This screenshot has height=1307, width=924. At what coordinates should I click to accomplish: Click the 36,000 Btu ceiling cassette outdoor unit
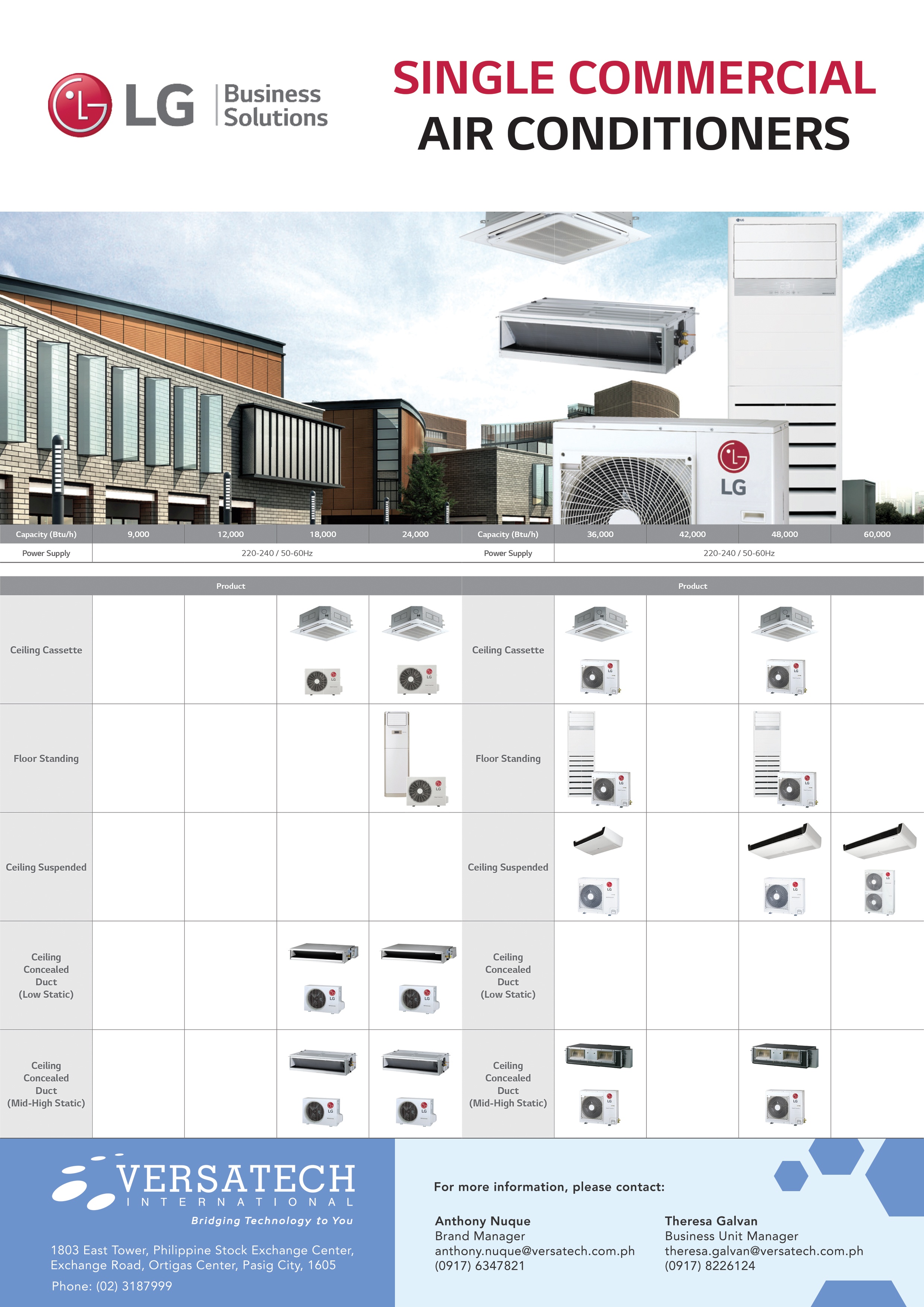click(x=600, y=677)
